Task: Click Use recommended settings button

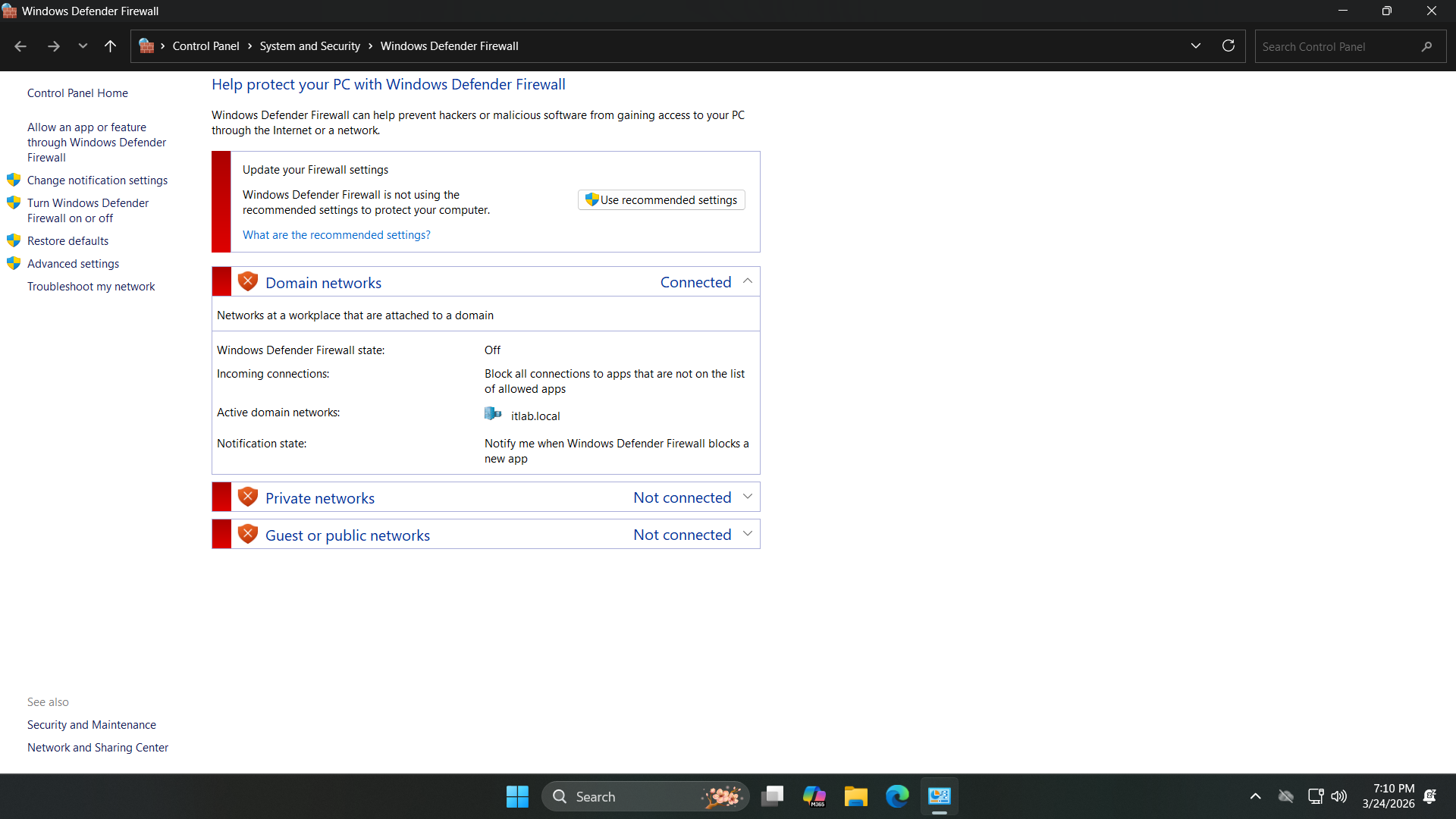Action: 661,200
